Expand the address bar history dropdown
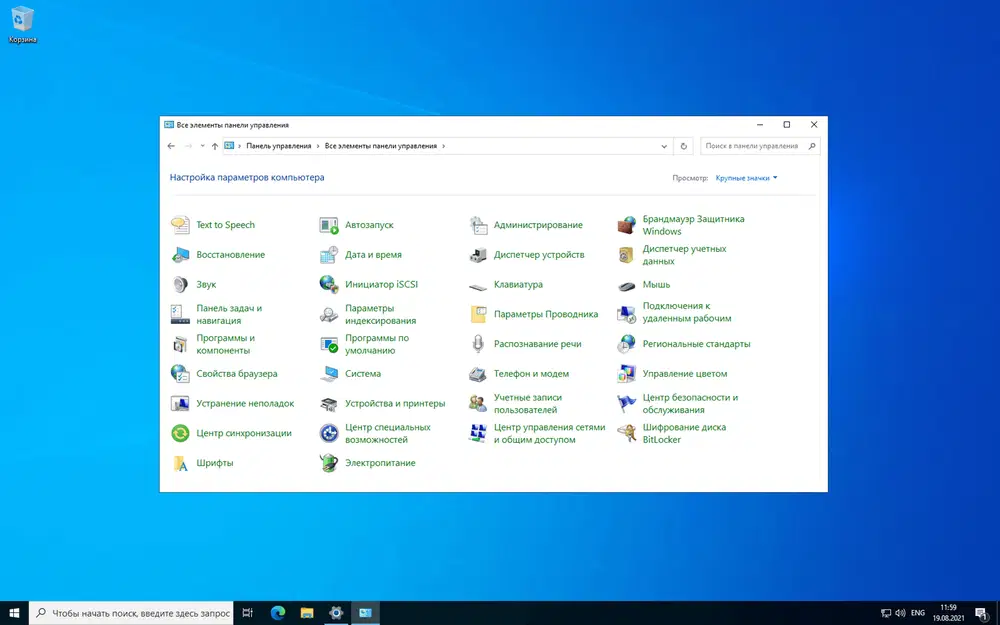1000x625 pixels. click(x=664, y=146)
